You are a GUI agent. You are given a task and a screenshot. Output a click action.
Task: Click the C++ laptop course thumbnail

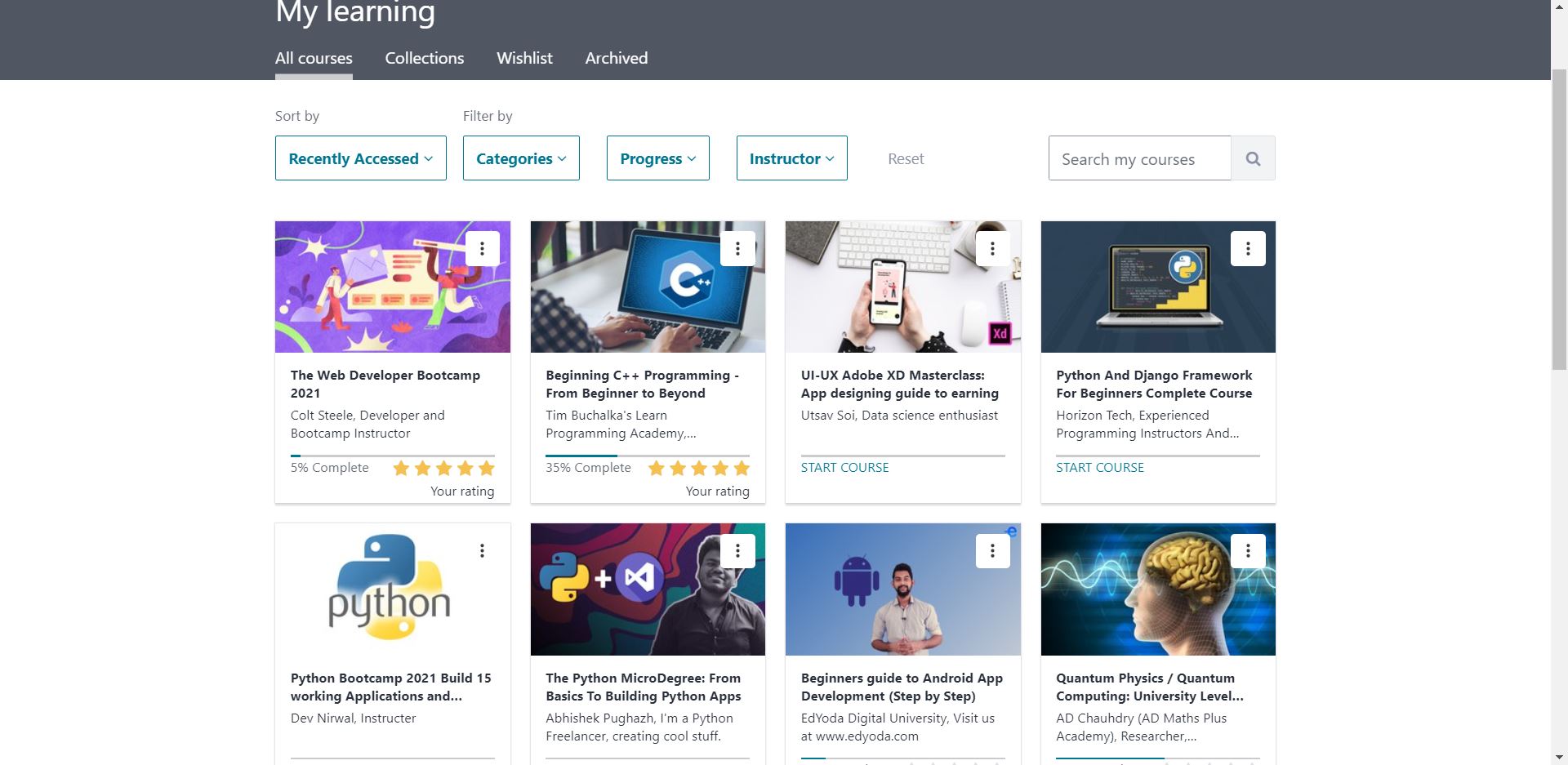(648, 287)
